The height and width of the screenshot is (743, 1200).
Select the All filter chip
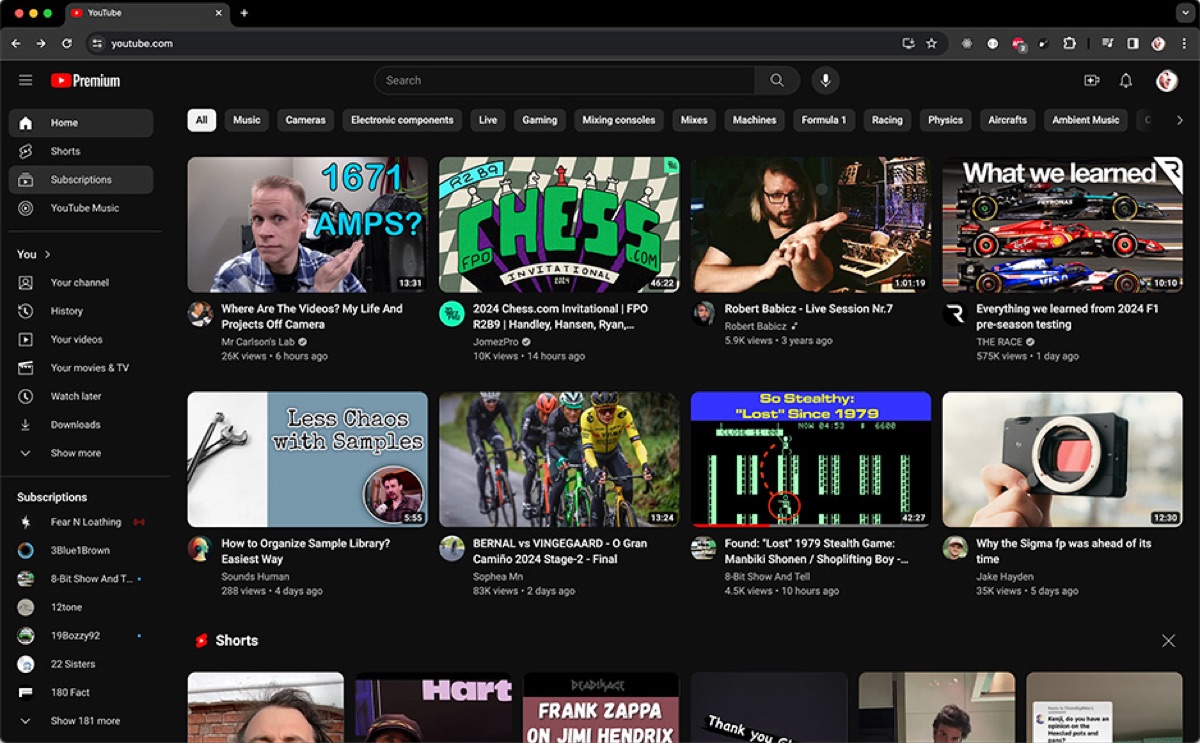pos(201,120)
